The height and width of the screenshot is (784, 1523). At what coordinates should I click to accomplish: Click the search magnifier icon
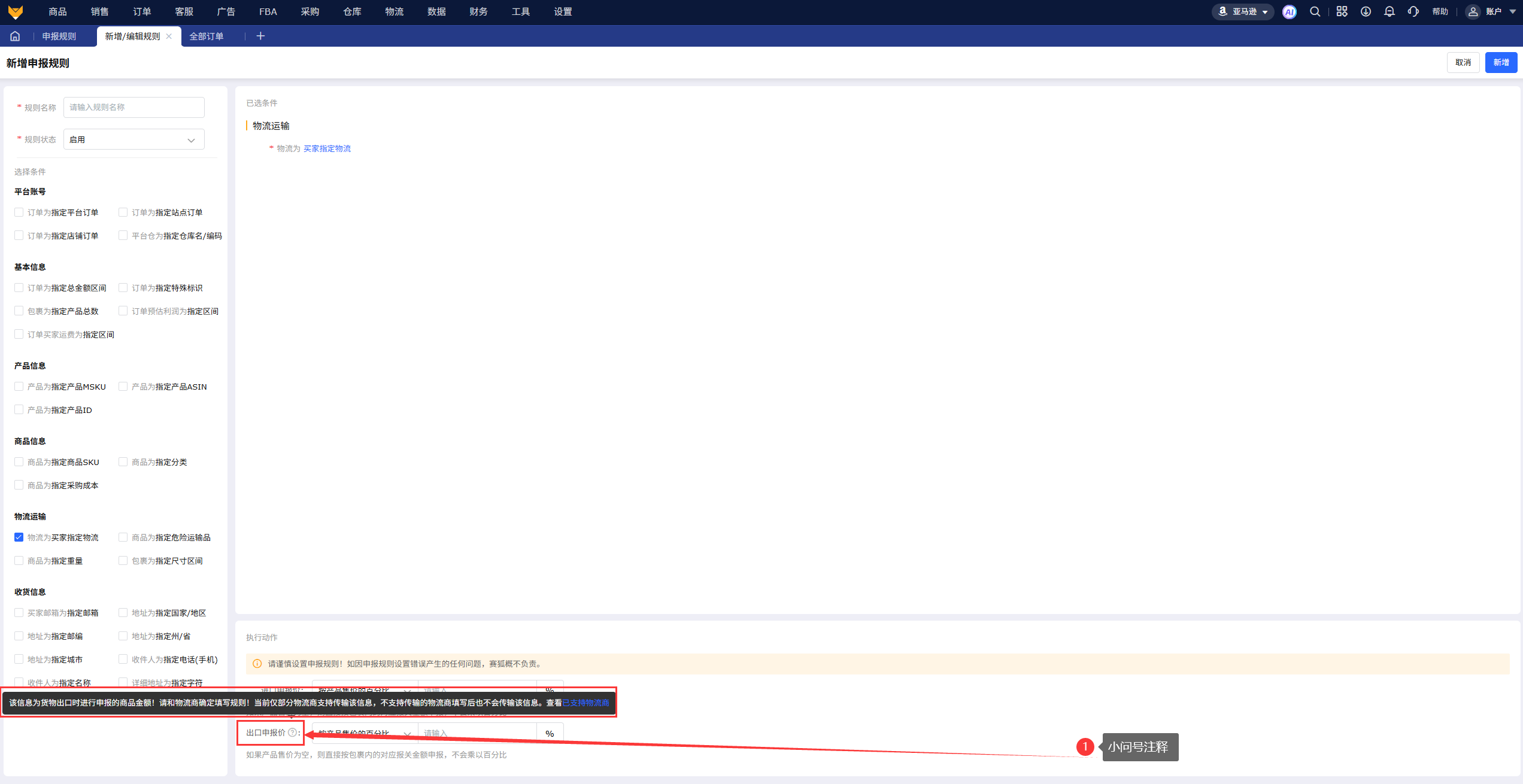tap(1315, 12)
